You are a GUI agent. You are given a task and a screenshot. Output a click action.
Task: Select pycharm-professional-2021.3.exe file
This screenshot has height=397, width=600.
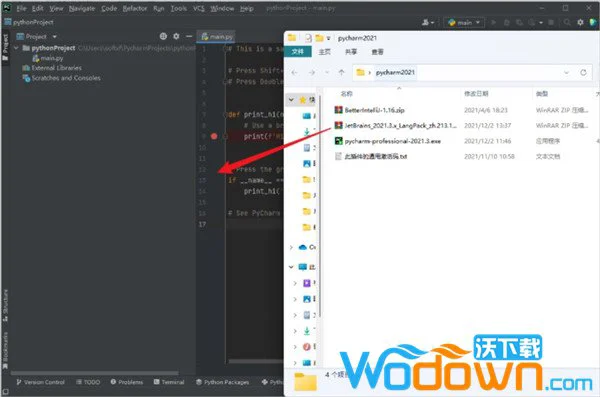tap(393, 141)
